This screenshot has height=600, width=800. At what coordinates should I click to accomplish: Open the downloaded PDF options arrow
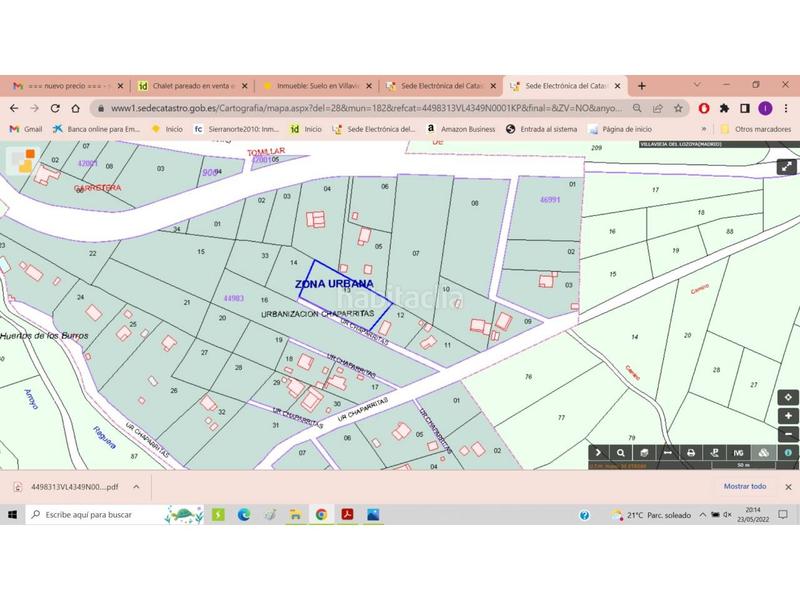coord(135,487)
